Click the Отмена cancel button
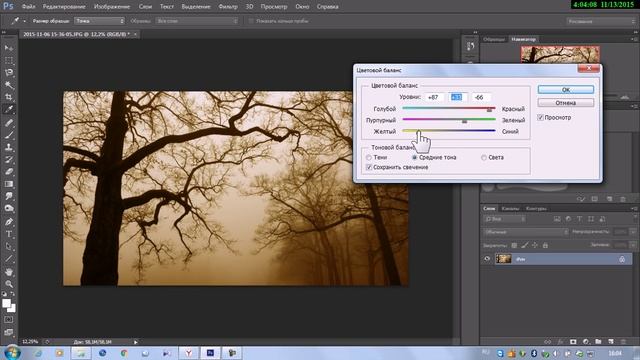Image resolution: width=640 pixels, height=360 pixels. (566, 103)
